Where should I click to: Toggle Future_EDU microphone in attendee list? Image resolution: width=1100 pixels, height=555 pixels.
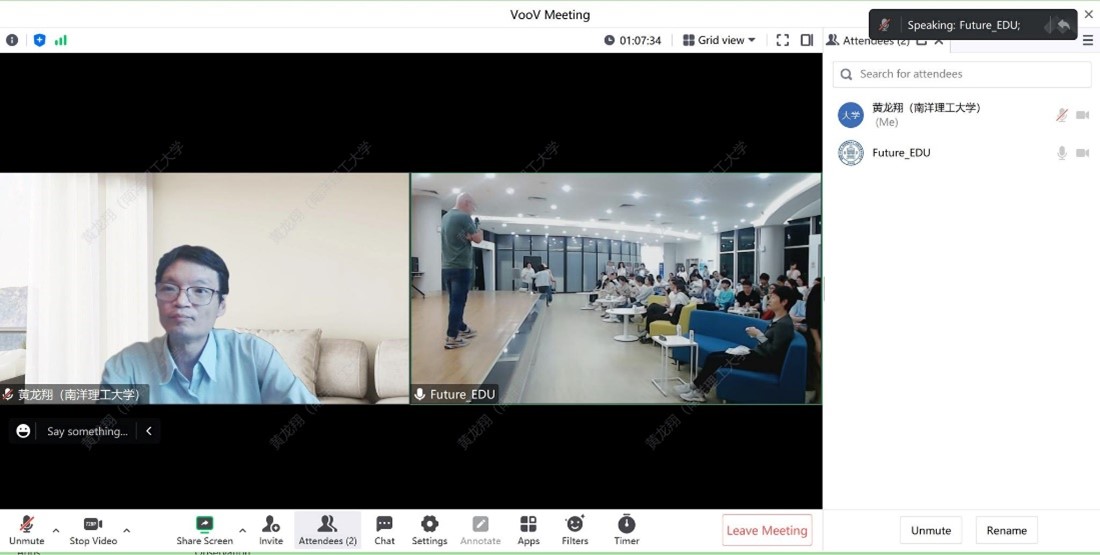[1062, 153]
